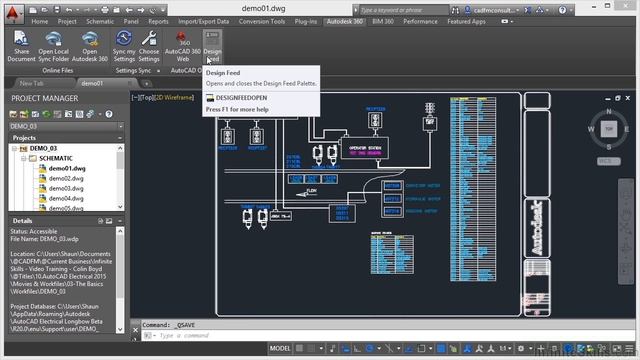Toggle snap mode on status bar
The image size is (640, 360).
(x=311, y=349)
